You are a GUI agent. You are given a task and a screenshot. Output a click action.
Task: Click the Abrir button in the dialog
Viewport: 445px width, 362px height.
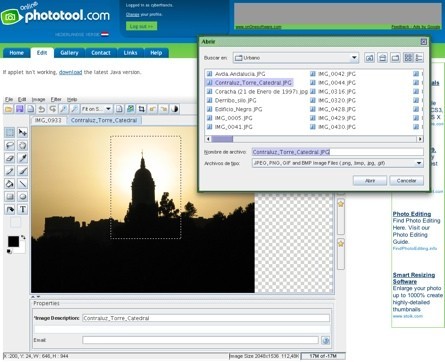(370, 181)
